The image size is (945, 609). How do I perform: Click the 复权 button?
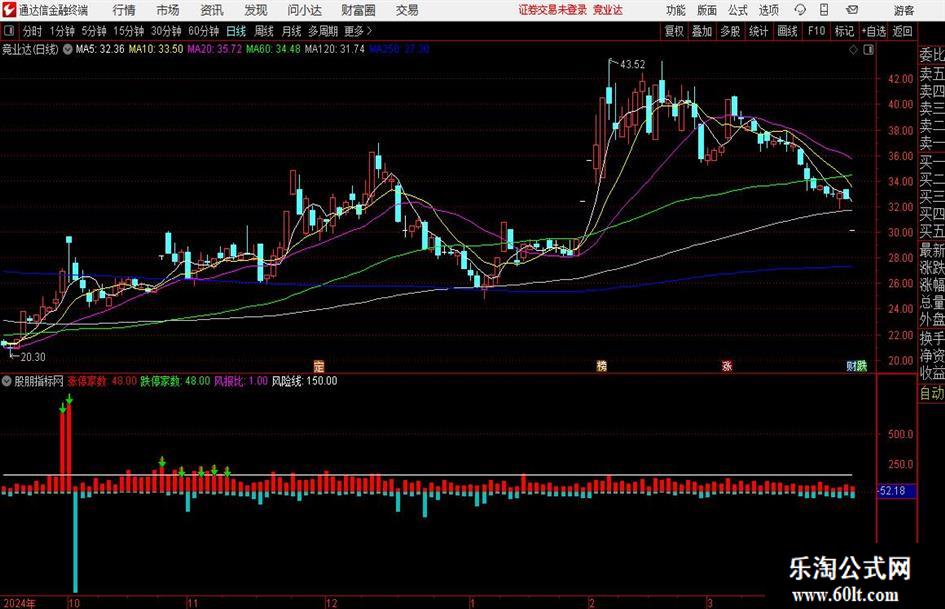coord(674,31)
